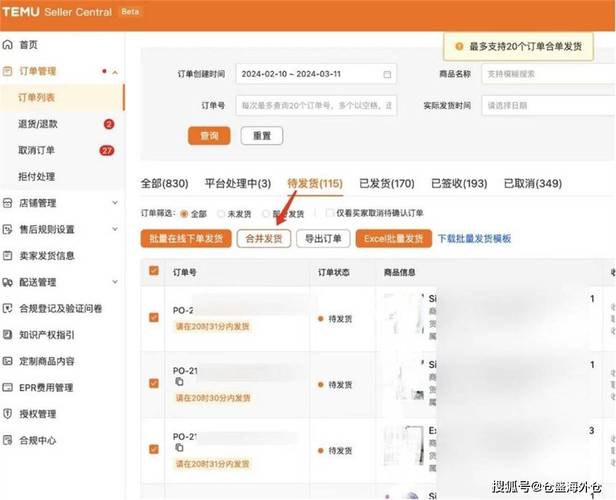The width and height of the screenshot is (616, 500).
Task: Click the 重置 reset button
Action: point(262,136)
